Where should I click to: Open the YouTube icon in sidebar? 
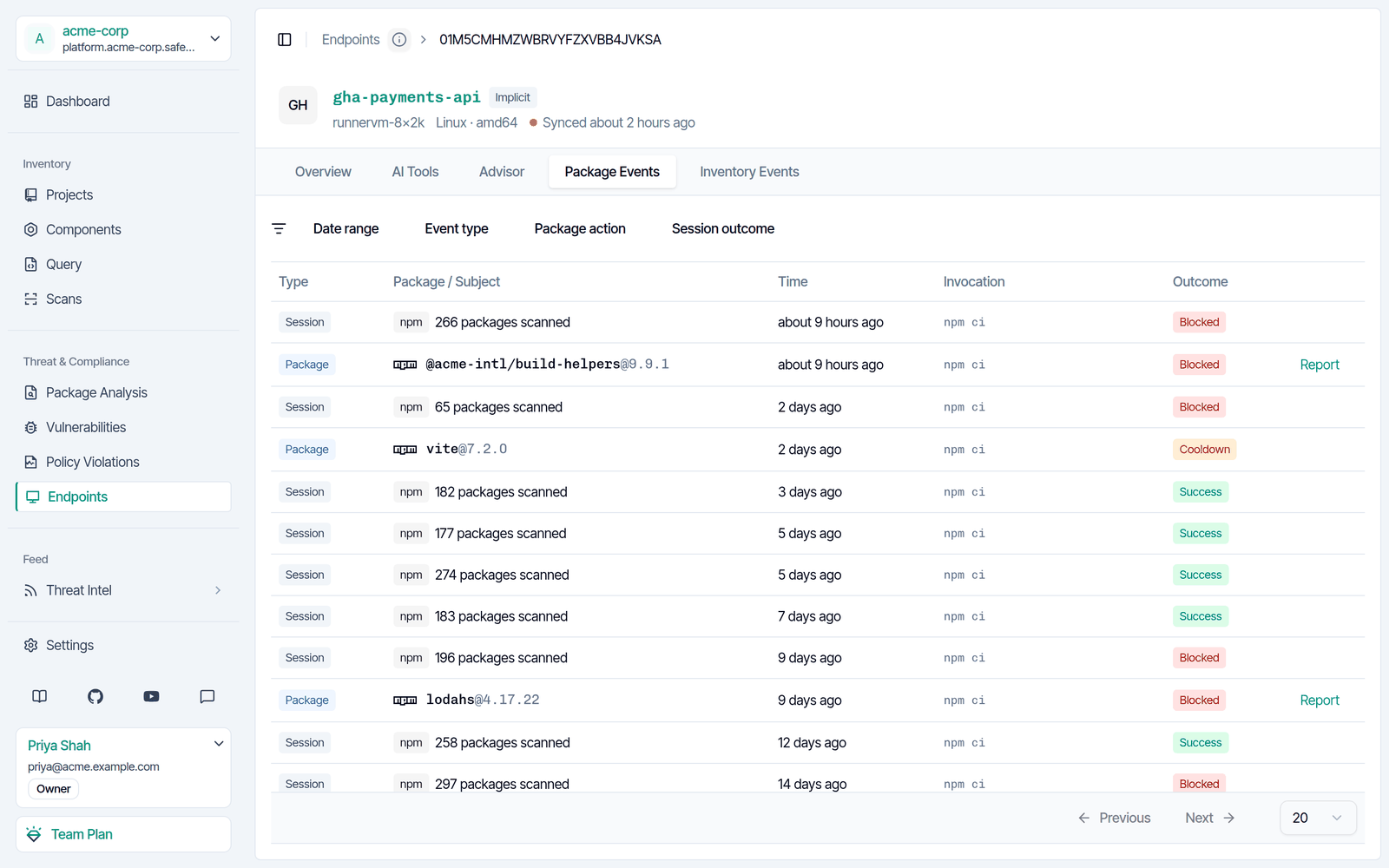[x=151, y=696]
